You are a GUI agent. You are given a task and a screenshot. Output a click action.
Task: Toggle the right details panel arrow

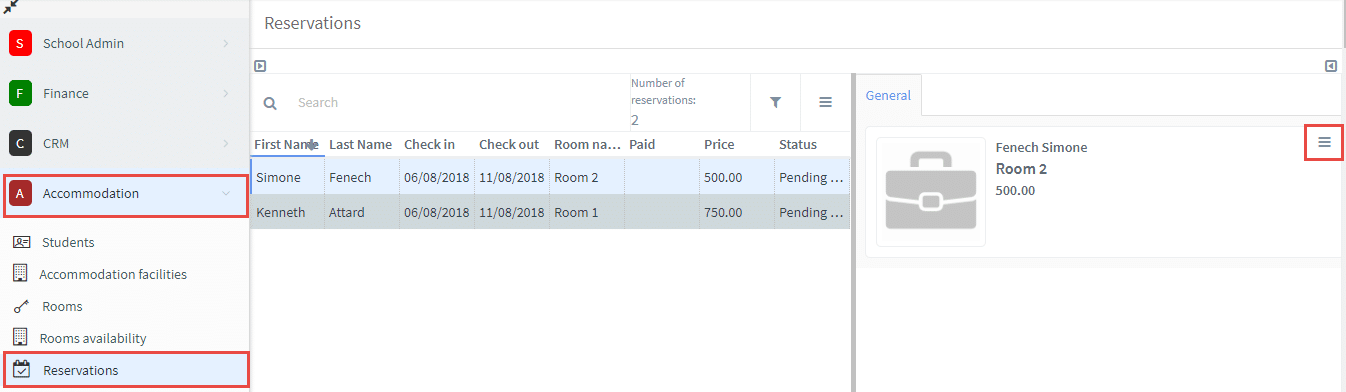coord(1331,66)
